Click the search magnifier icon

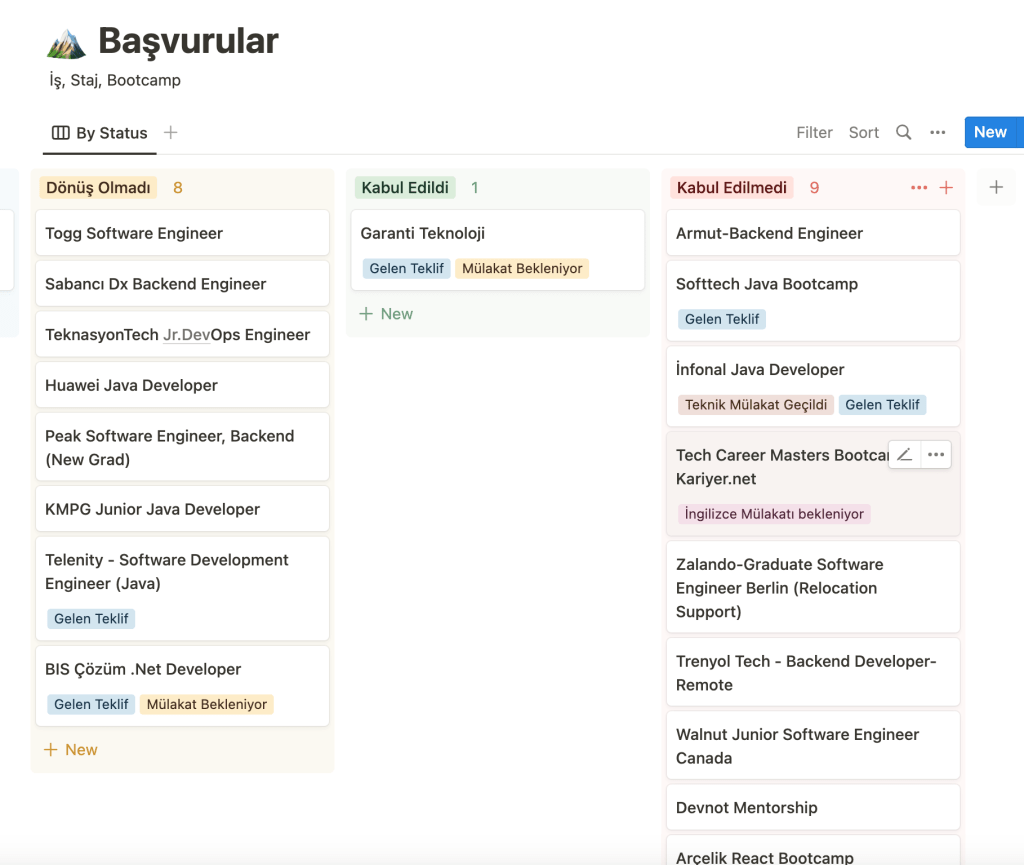[x=903, y=132]
